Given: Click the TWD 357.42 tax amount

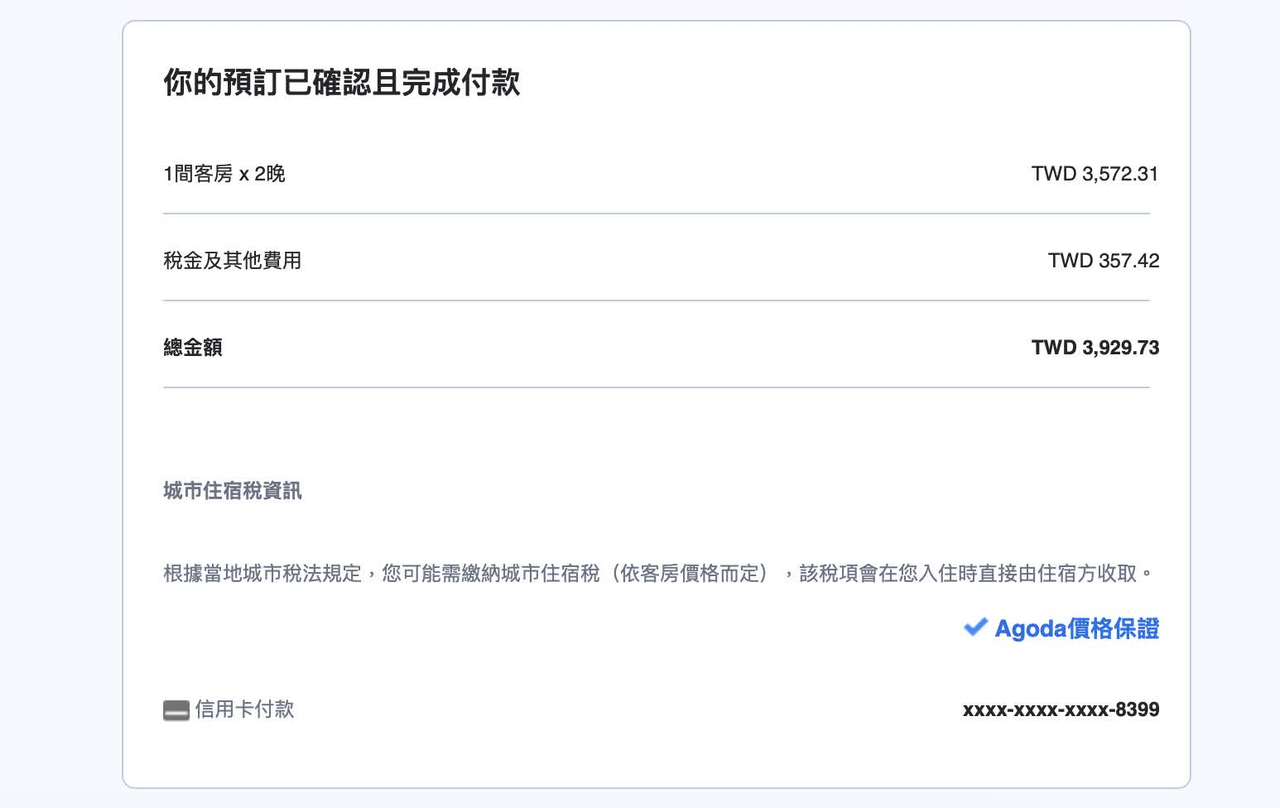Looking at the screenshot, I should click(1104, 261).
